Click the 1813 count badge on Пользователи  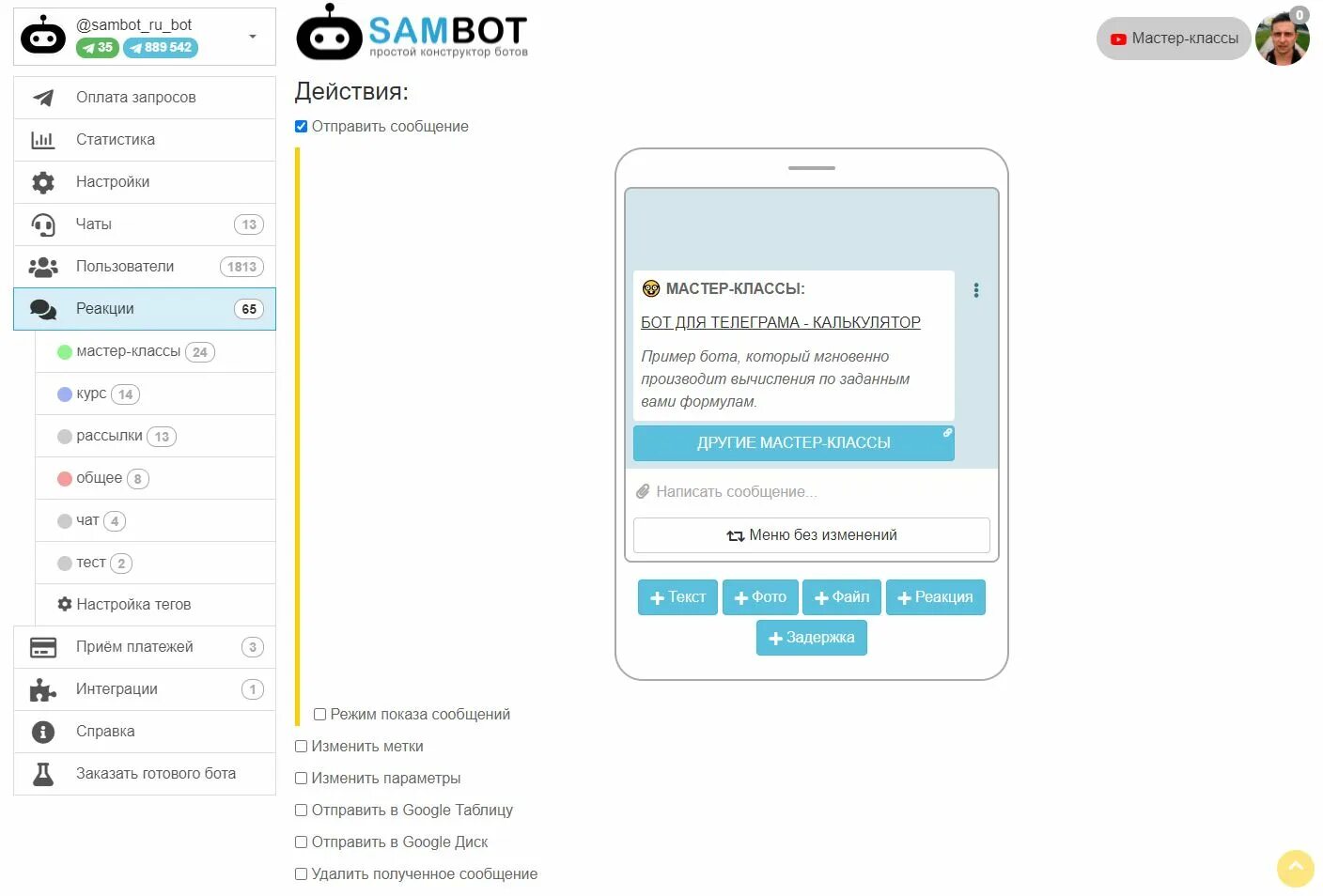[x=241, y=267]
